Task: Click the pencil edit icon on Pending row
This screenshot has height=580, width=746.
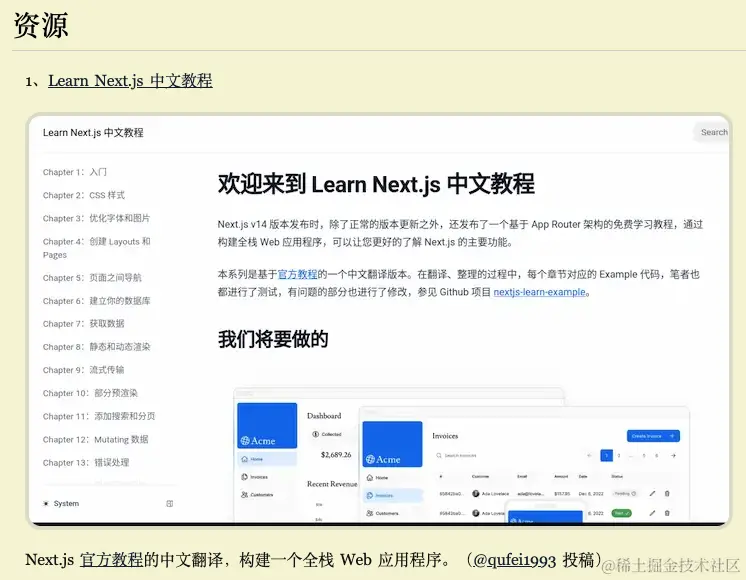Action: (652, 493)
